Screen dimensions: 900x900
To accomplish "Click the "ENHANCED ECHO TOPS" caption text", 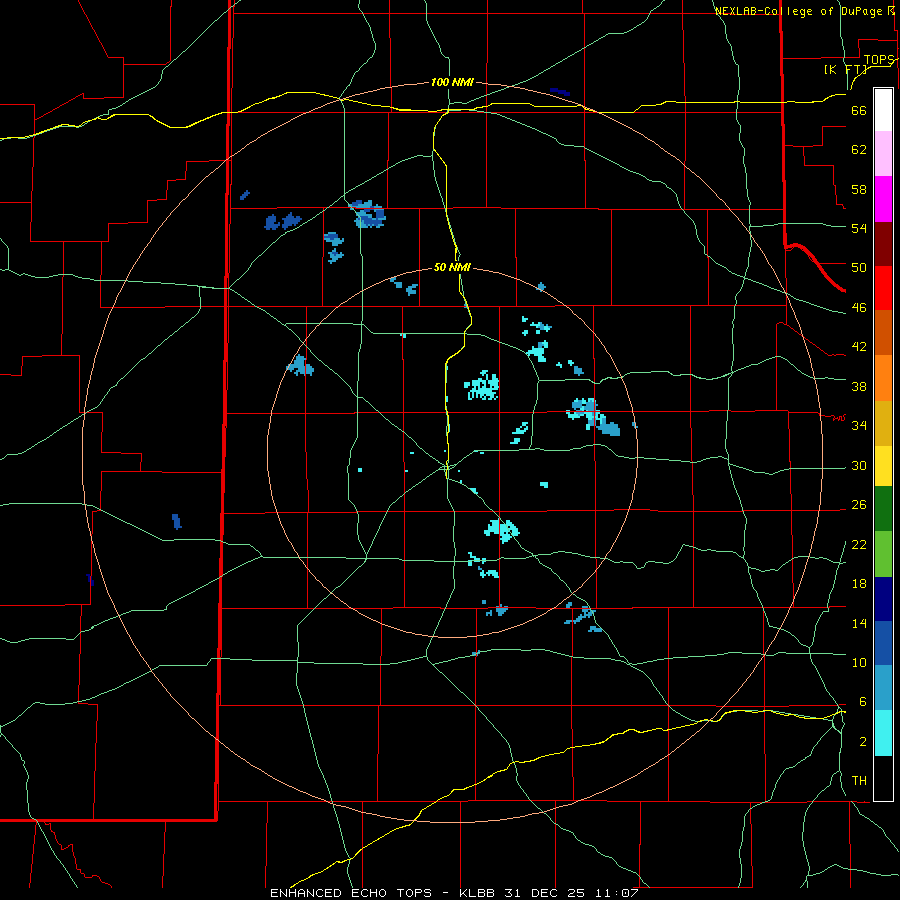I will click(x=351, y=893).
